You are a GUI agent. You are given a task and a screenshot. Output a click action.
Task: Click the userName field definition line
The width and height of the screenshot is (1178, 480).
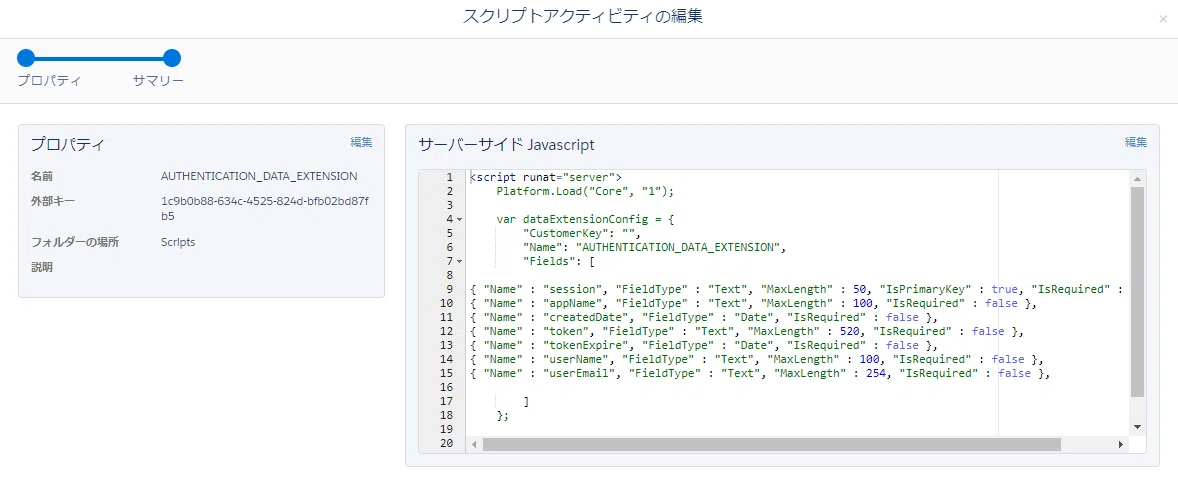pos(757,360)
